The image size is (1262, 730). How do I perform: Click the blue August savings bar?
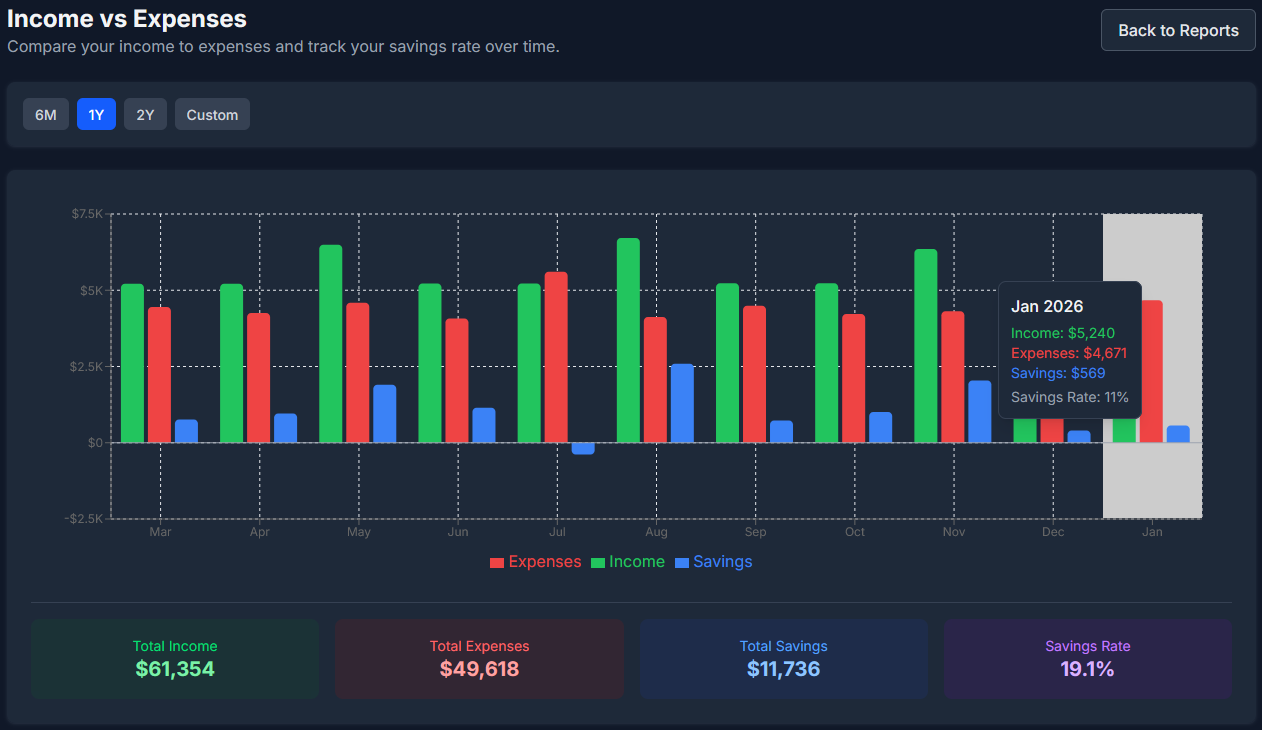tap(682, 403)
